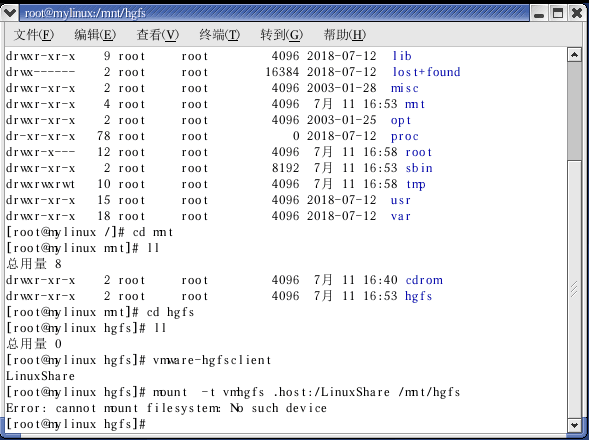
Task: Open the 文件(F) menu
Action: (34, 35)
